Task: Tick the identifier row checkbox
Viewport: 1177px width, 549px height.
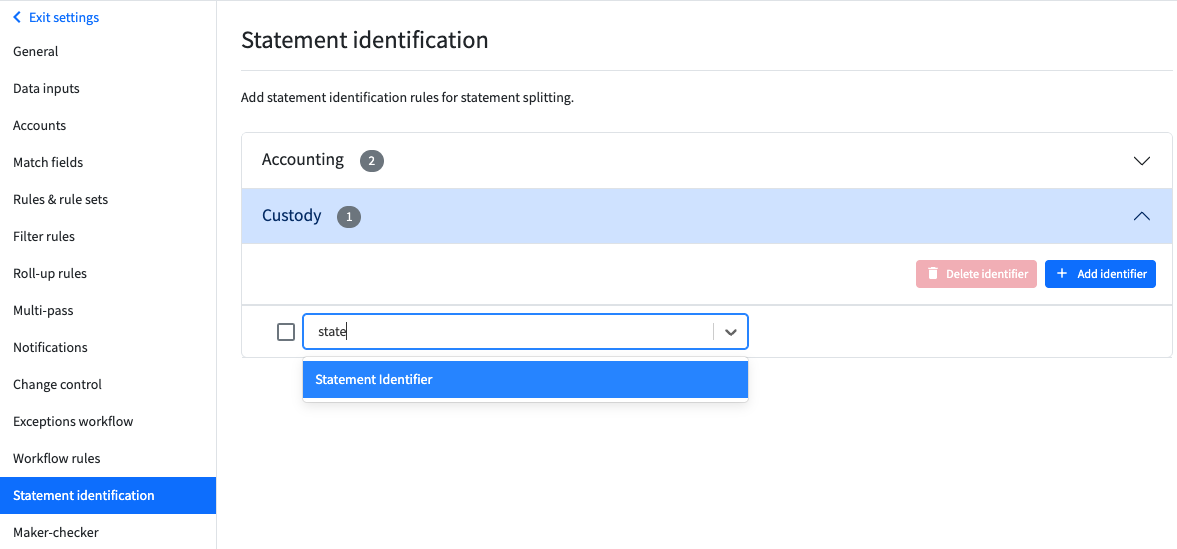Action: (286, 331)
